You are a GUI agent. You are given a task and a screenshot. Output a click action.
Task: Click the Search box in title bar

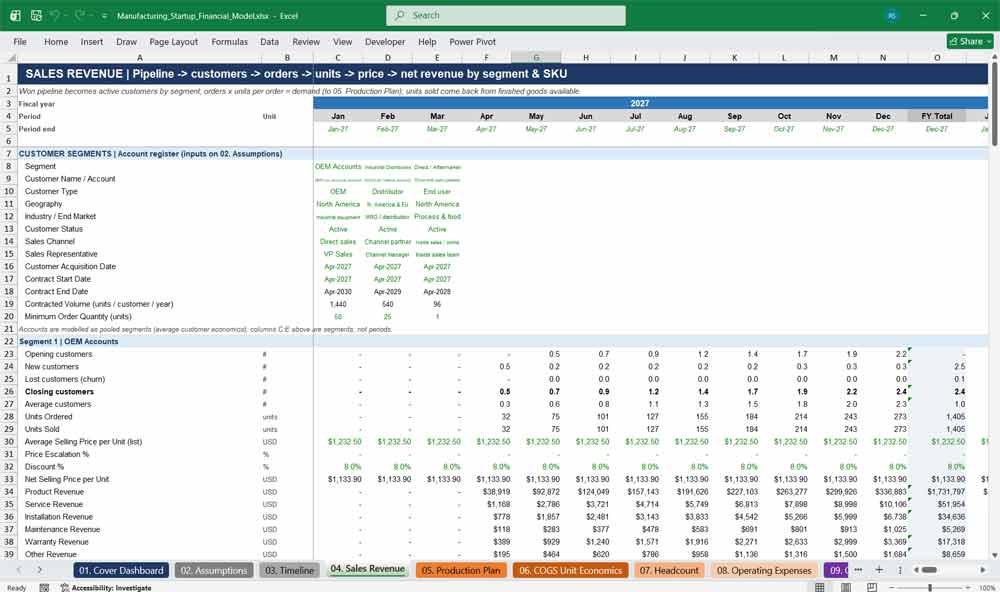point(506,15)
